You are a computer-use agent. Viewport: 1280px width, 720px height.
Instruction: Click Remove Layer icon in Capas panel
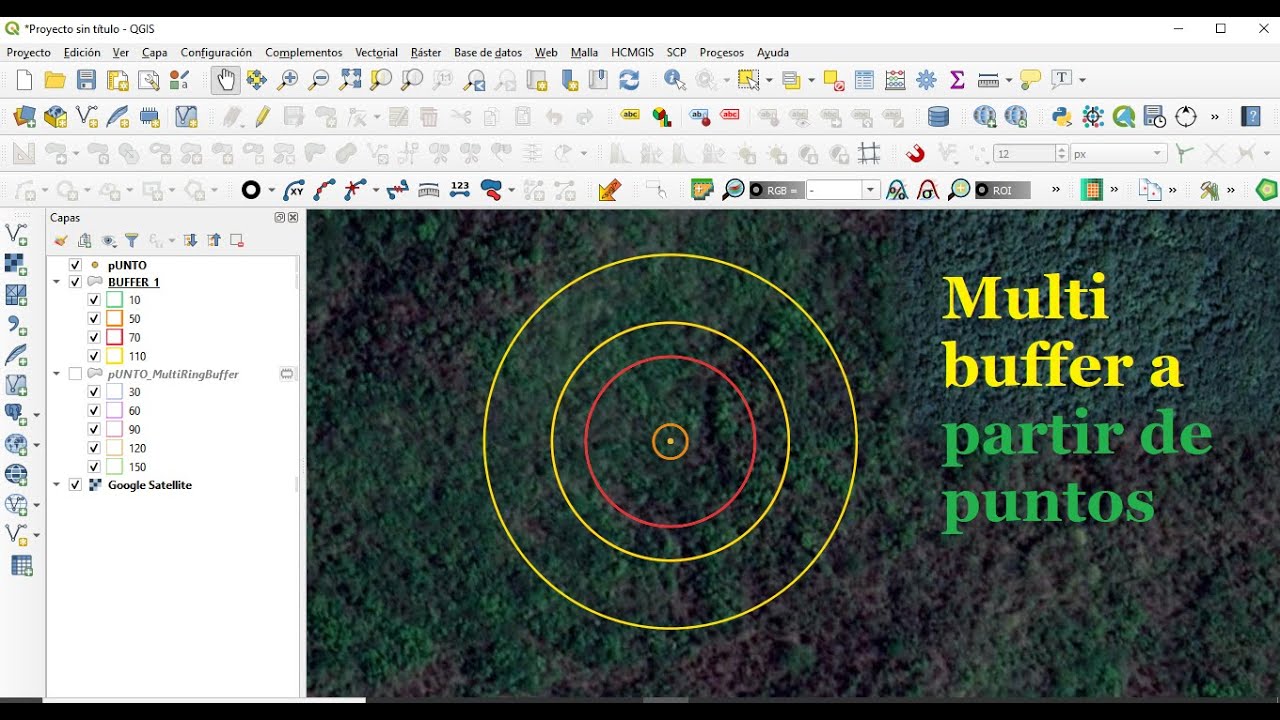[x=237, y=240]
